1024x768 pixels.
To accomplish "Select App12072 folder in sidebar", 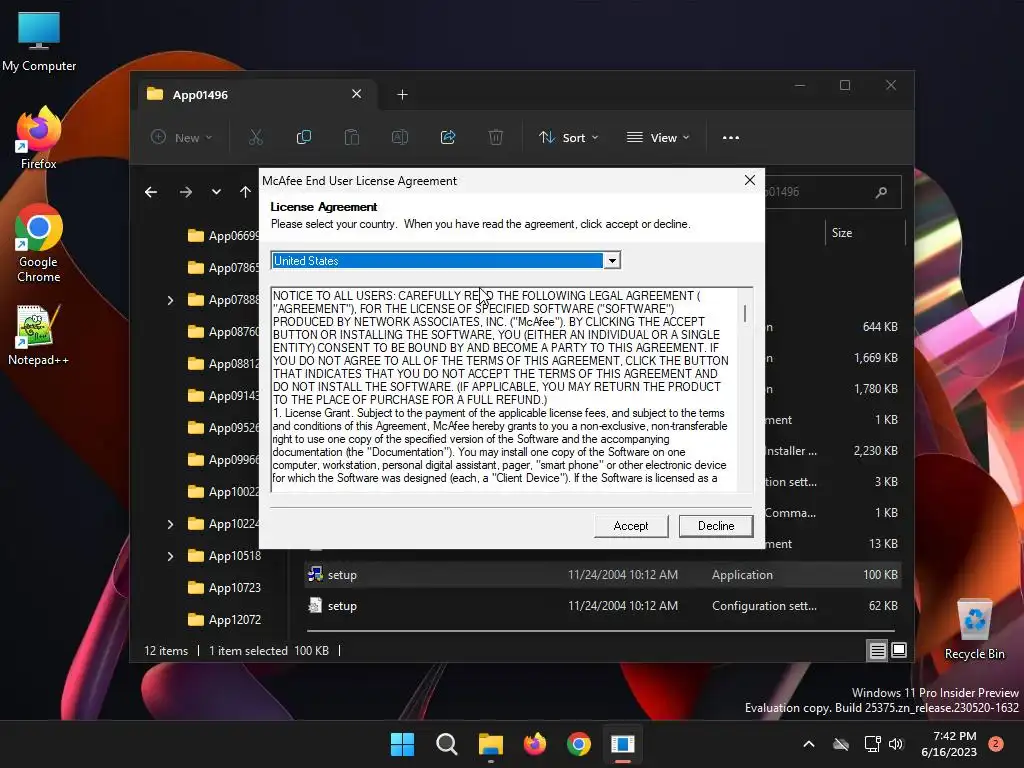I will click(224, 620).
